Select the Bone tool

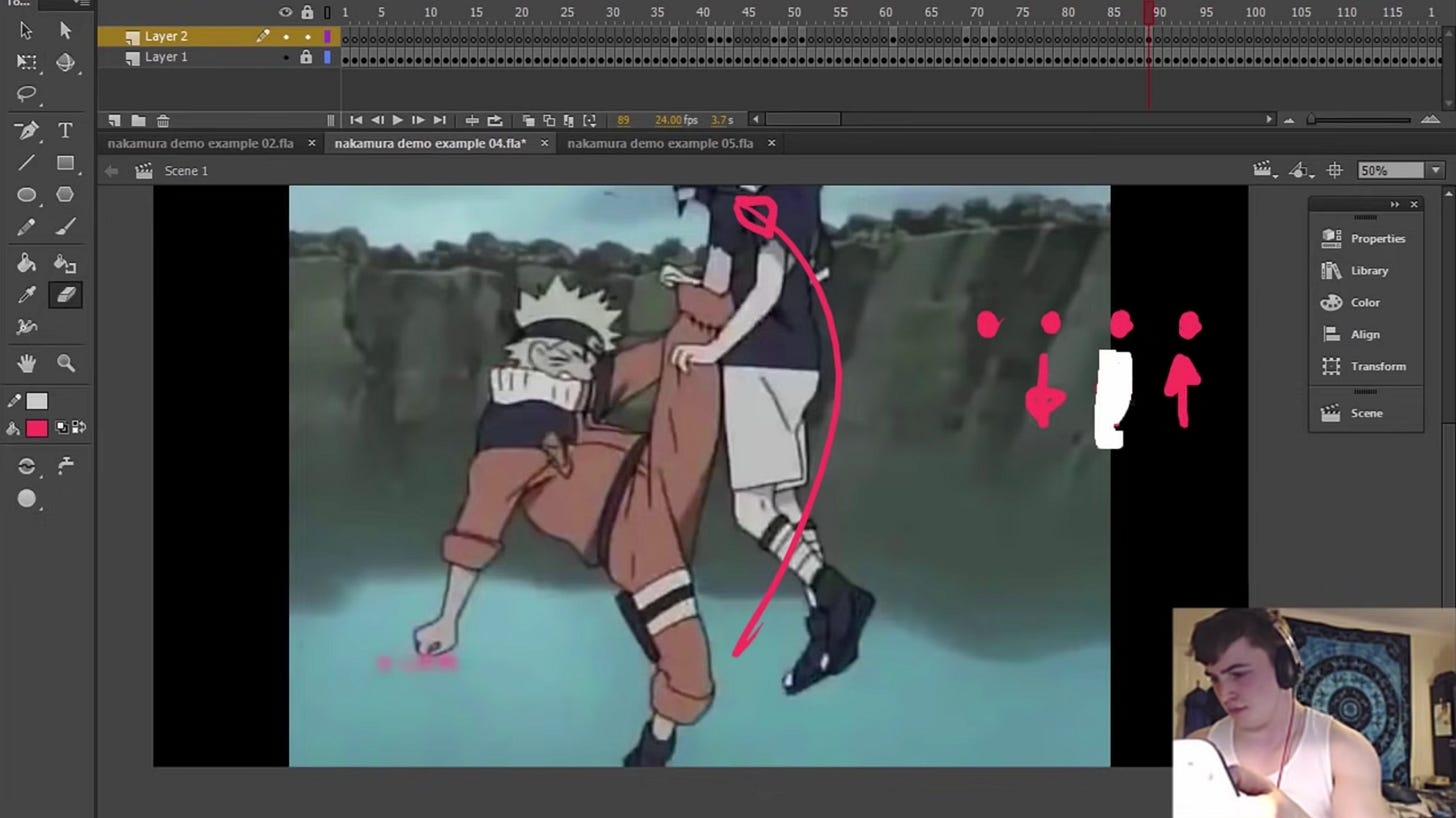[26, 327]
